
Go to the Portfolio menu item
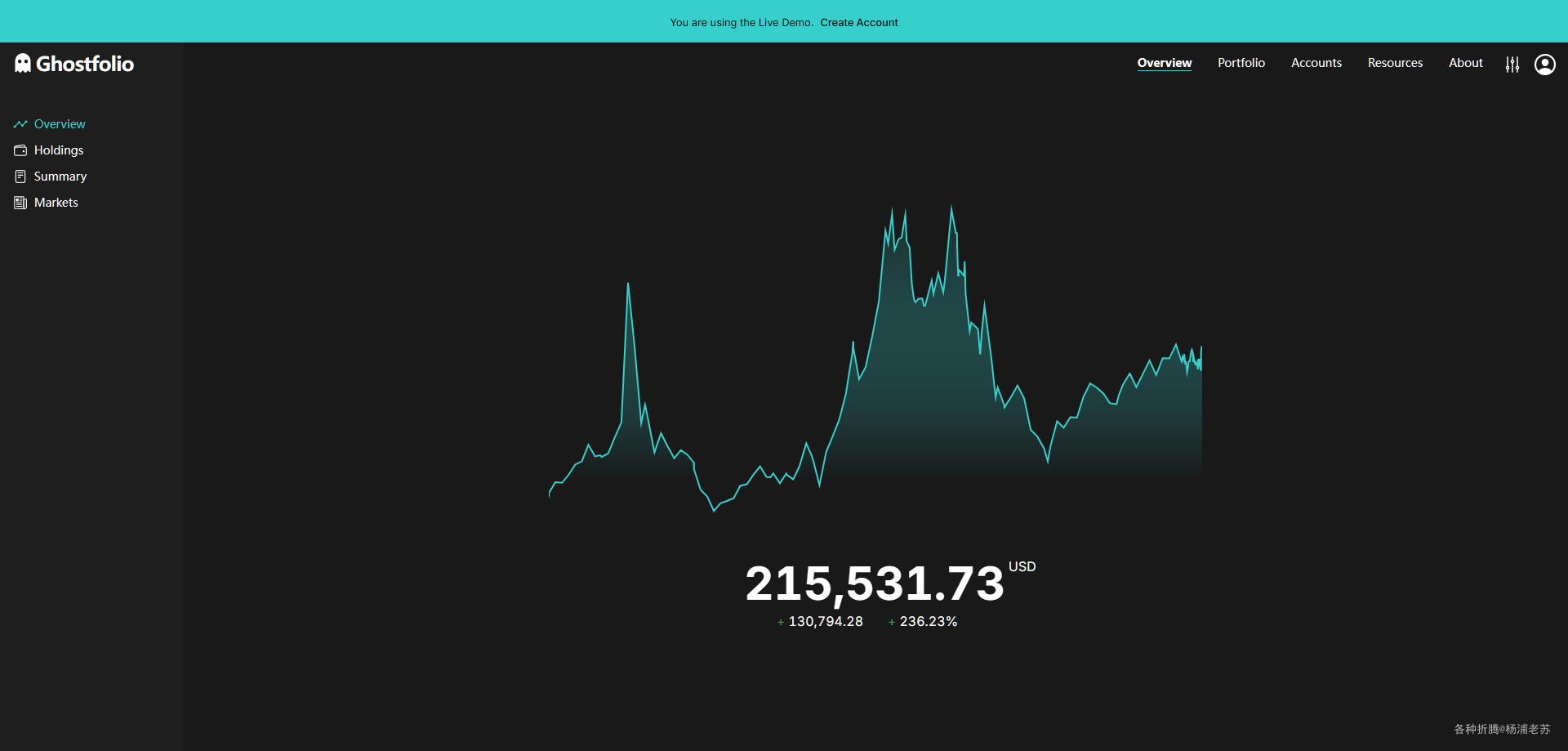tap(1241, 63)
